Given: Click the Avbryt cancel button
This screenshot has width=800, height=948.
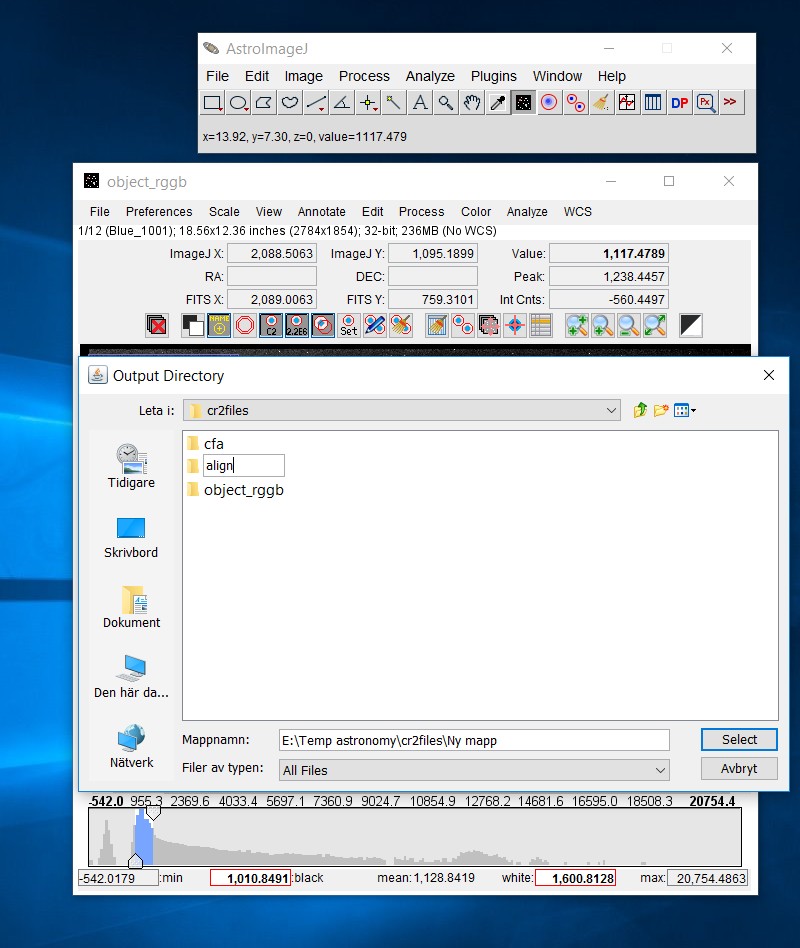Looking at the screenshot, I should coord(739,768).
